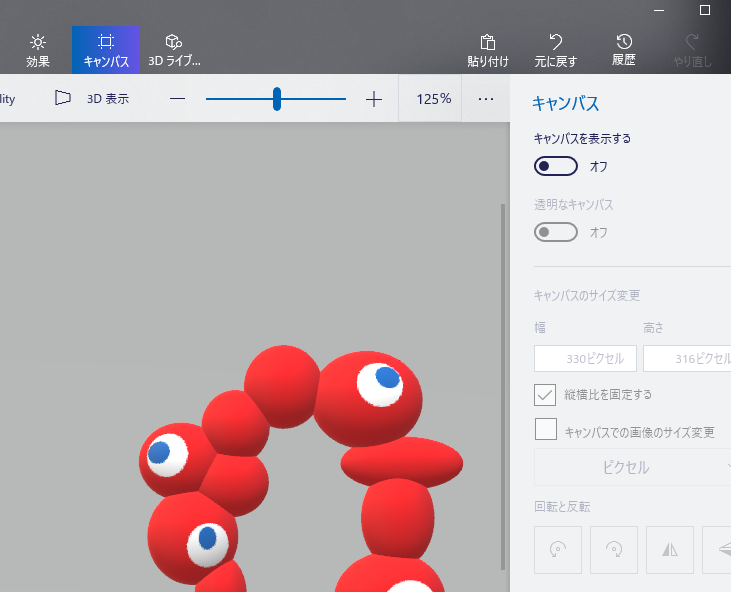Click the large red ball with top-right eye
731x592 pixels.
(368, 399)
